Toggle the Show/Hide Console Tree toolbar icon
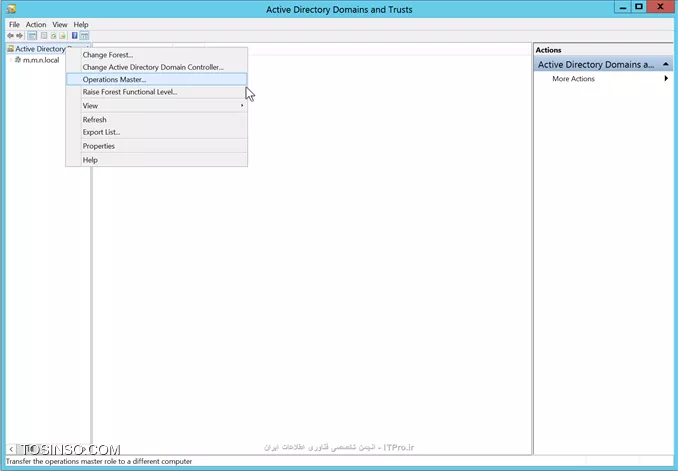Screen dimensions: 678x471 32,35
